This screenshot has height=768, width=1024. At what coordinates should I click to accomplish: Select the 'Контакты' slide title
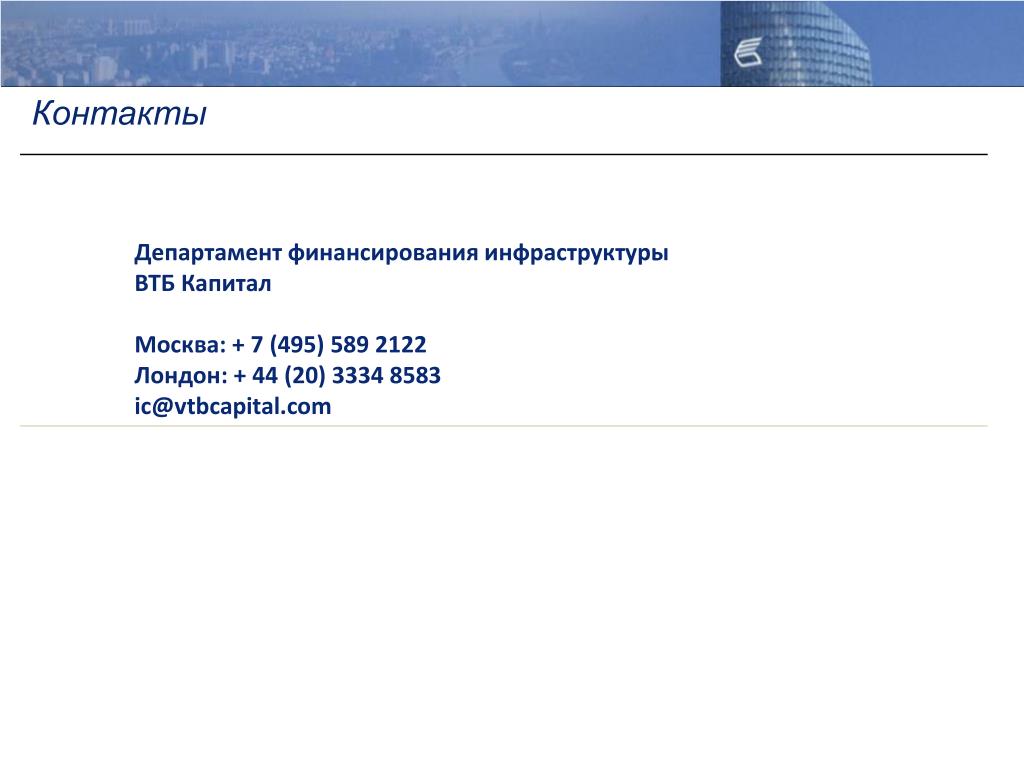point(120,113)
